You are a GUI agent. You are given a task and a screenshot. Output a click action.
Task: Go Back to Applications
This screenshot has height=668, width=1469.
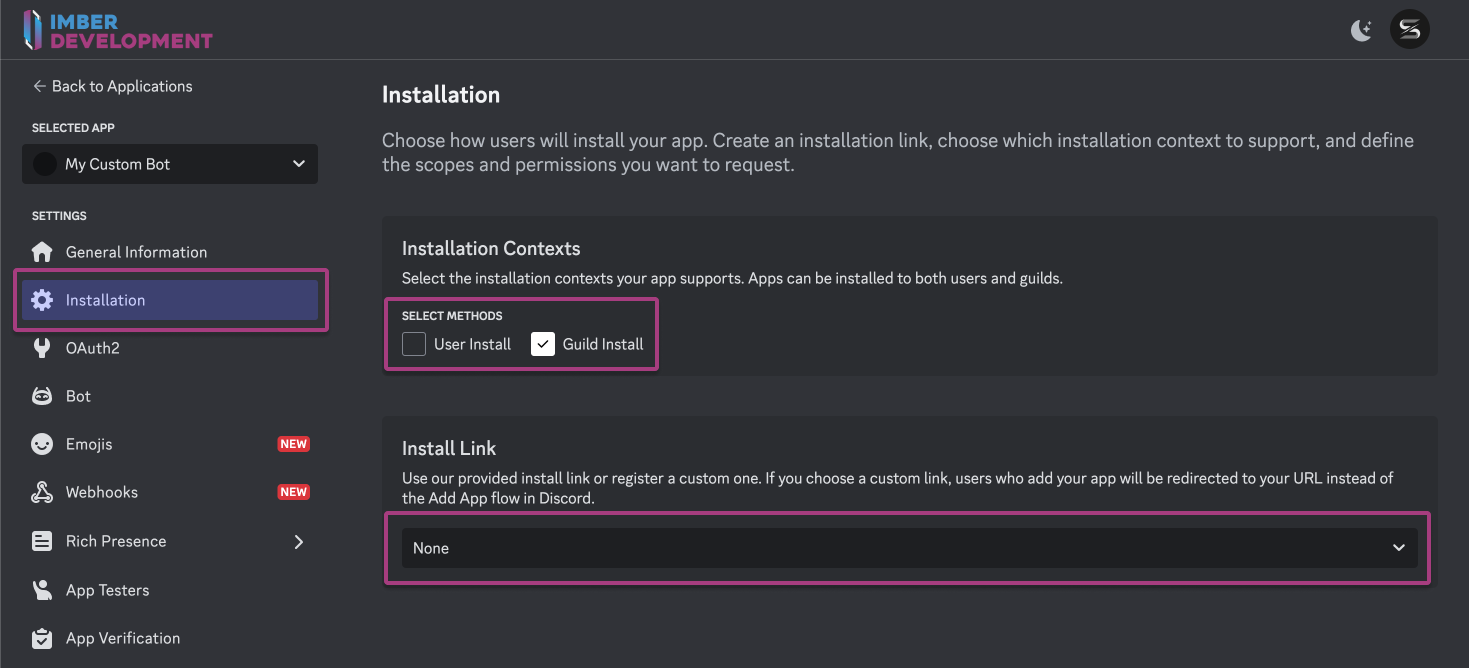(112, 86)
